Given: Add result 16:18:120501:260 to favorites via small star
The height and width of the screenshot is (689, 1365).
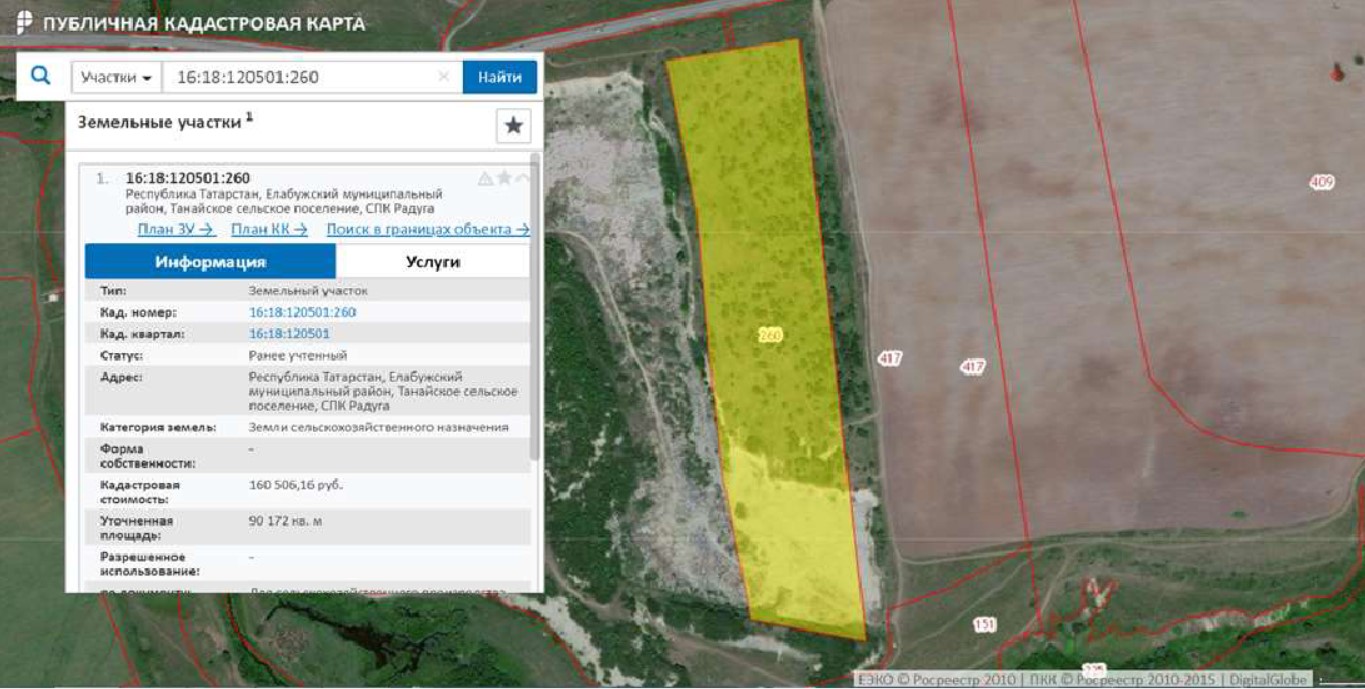Looking at the screenshot, I should (504, 178).
